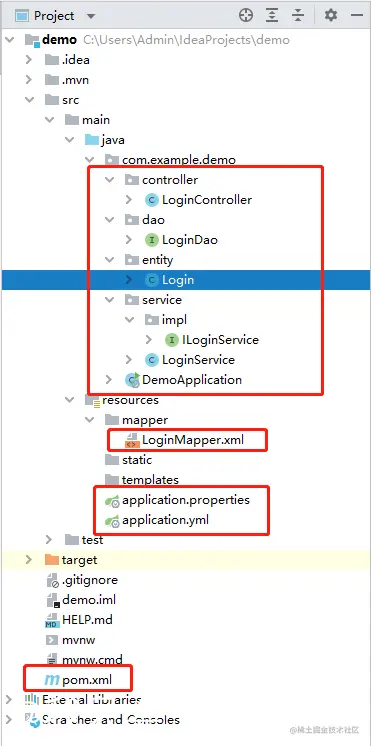This screenshot has height=746, width=371.
Task: Click the Login class icon
Action: click(x=151, y=280)
